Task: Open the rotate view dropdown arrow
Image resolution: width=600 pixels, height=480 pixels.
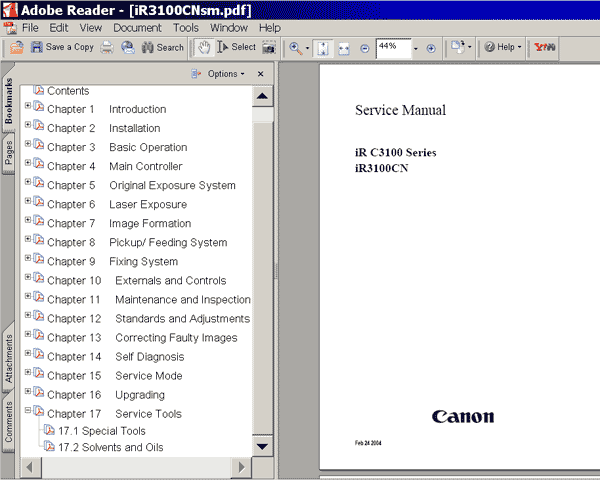Action: [470, 47]
